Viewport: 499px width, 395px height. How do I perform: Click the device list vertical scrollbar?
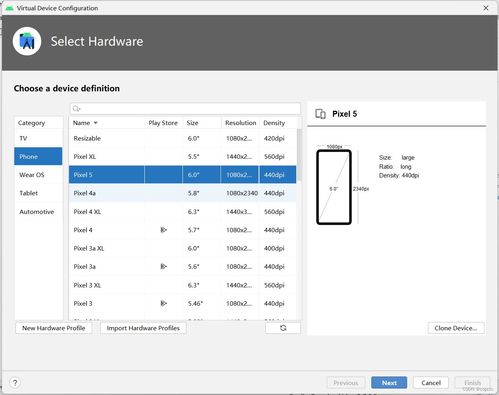(x=299, y=155)
